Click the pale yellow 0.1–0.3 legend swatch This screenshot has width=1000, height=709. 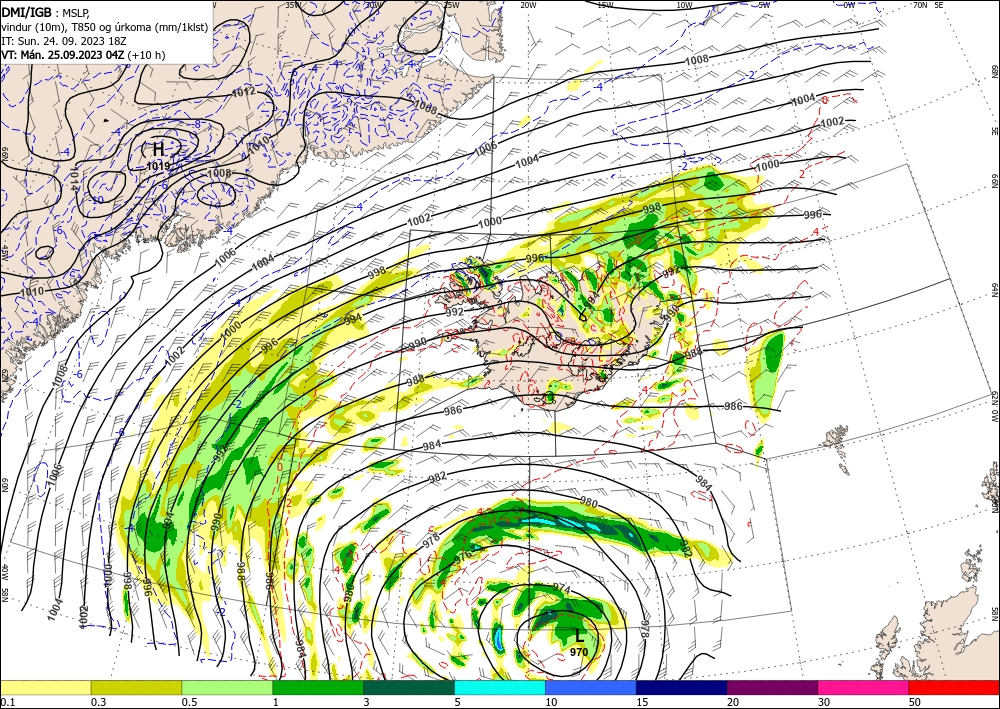45,687
